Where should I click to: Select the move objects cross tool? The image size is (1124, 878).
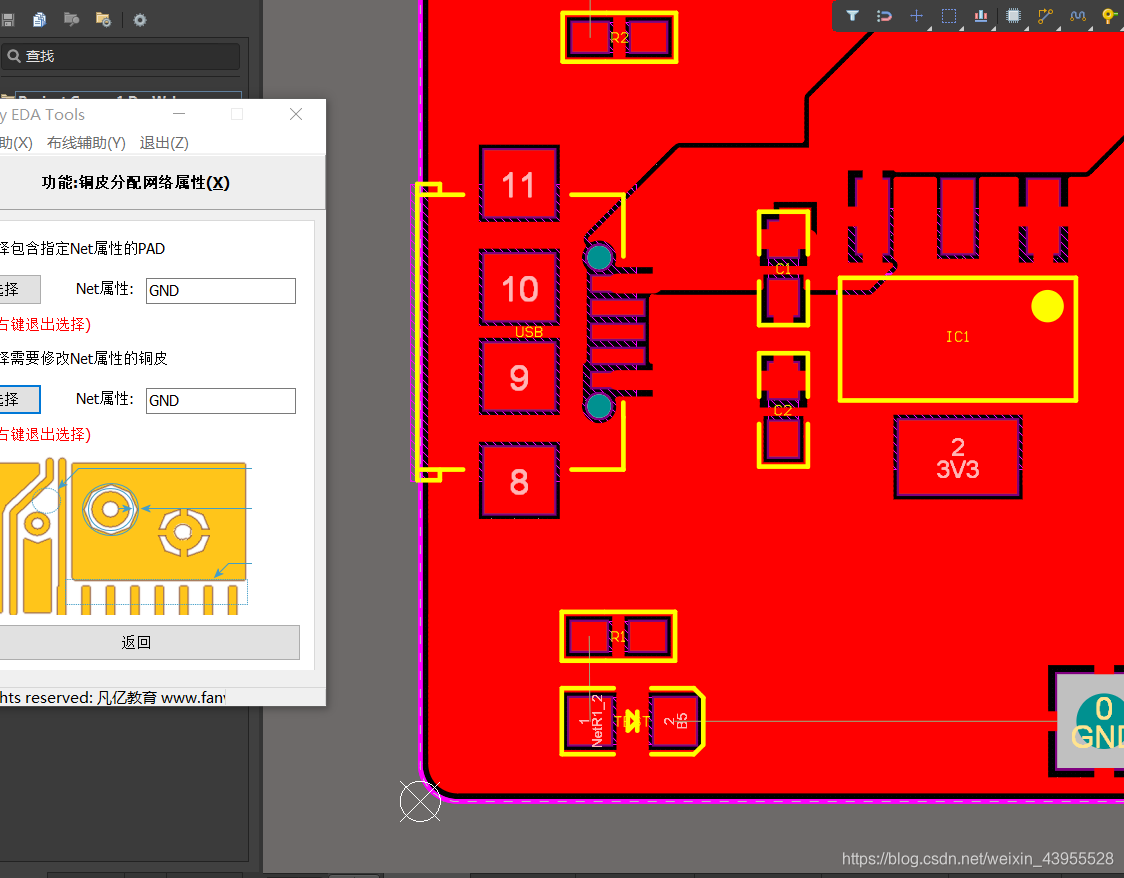point(916,16)
